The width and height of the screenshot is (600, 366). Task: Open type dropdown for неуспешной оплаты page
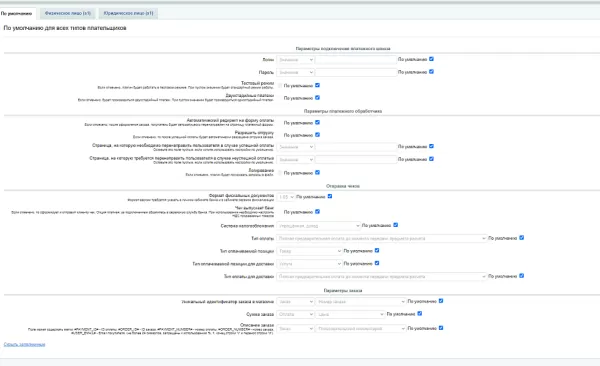(295, 160)
